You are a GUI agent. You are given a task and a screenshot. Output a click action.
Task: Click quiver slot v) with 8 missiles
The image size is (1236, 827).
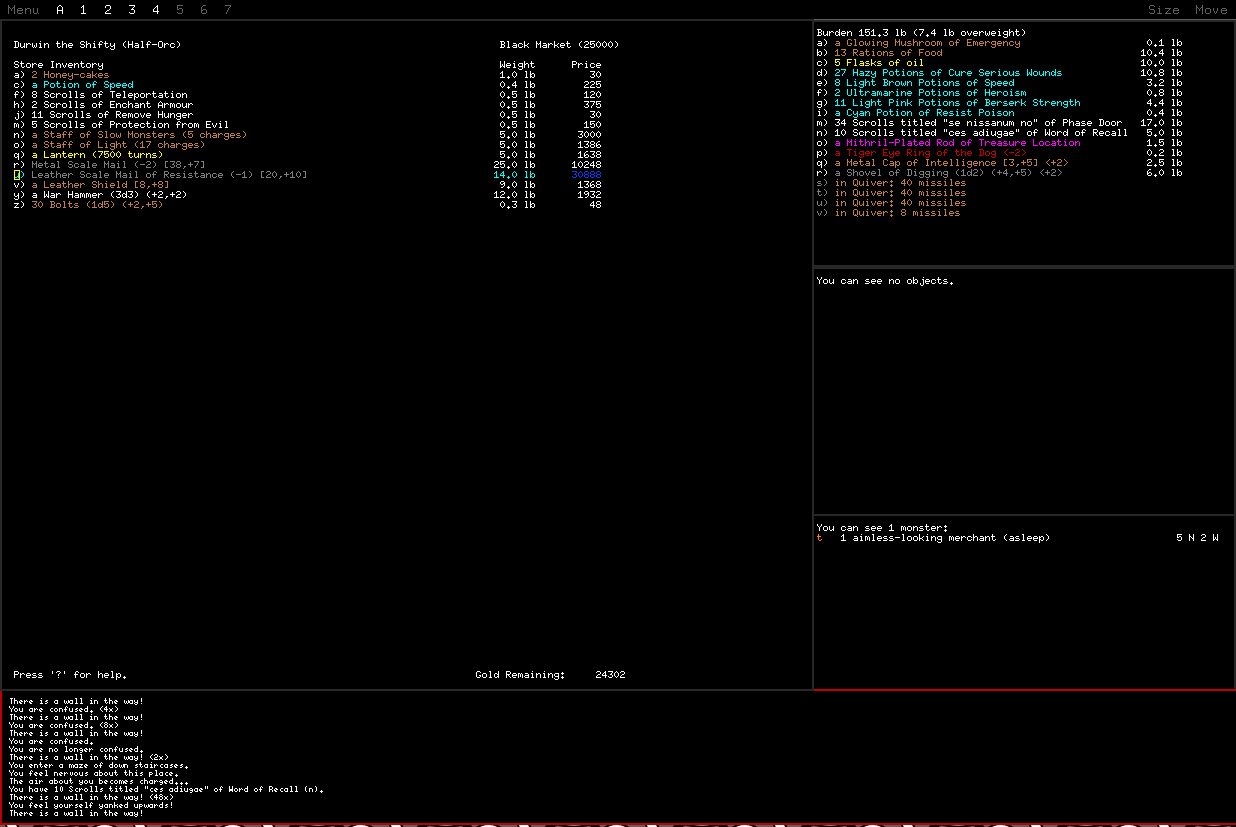[x=888, y=213]
